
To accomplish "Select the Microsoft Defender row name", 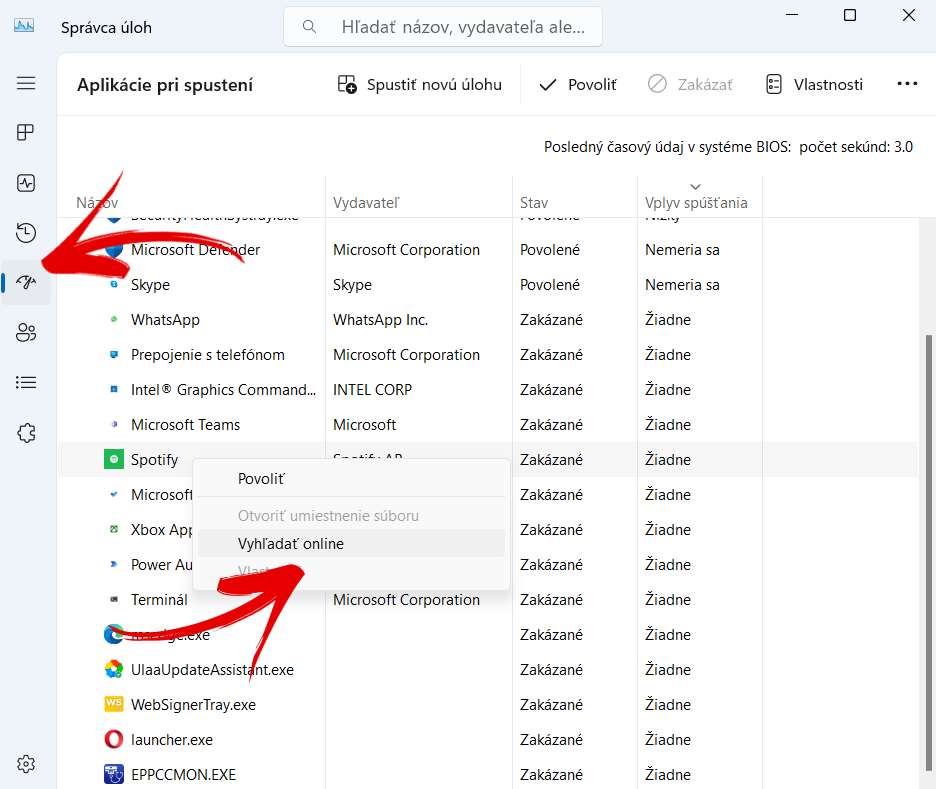I will [195, 249].
